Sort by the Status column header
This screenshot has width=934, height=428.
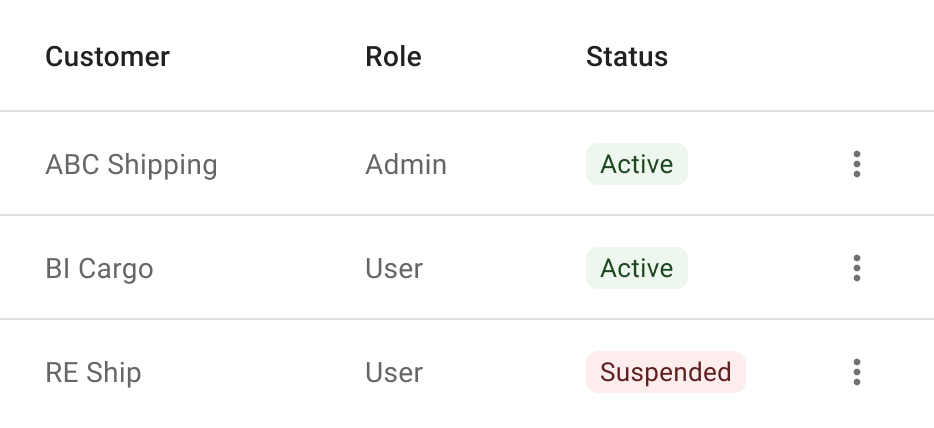click(627, 57)
